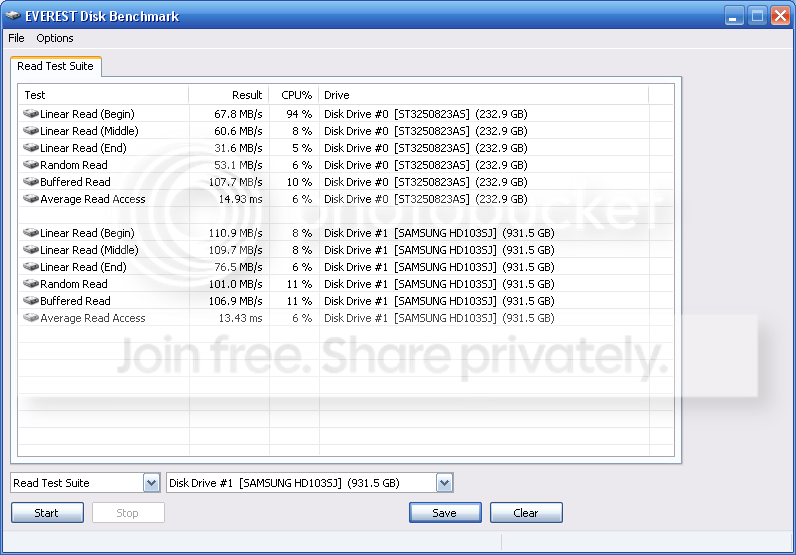Click disk icon beside Random Read 101.0 MB/s

pyautogui.click(x=31, y=283)
